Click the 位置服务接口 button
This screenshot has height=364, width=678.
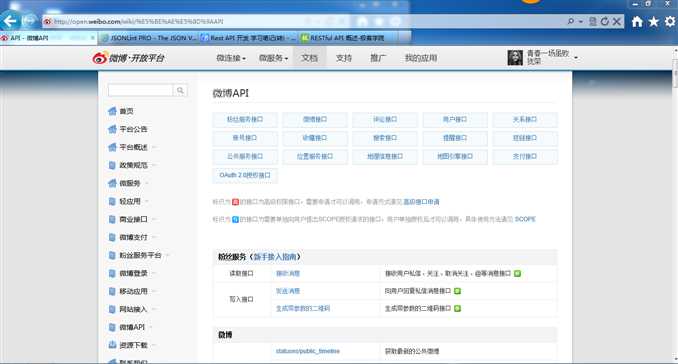tap(315, 156)
